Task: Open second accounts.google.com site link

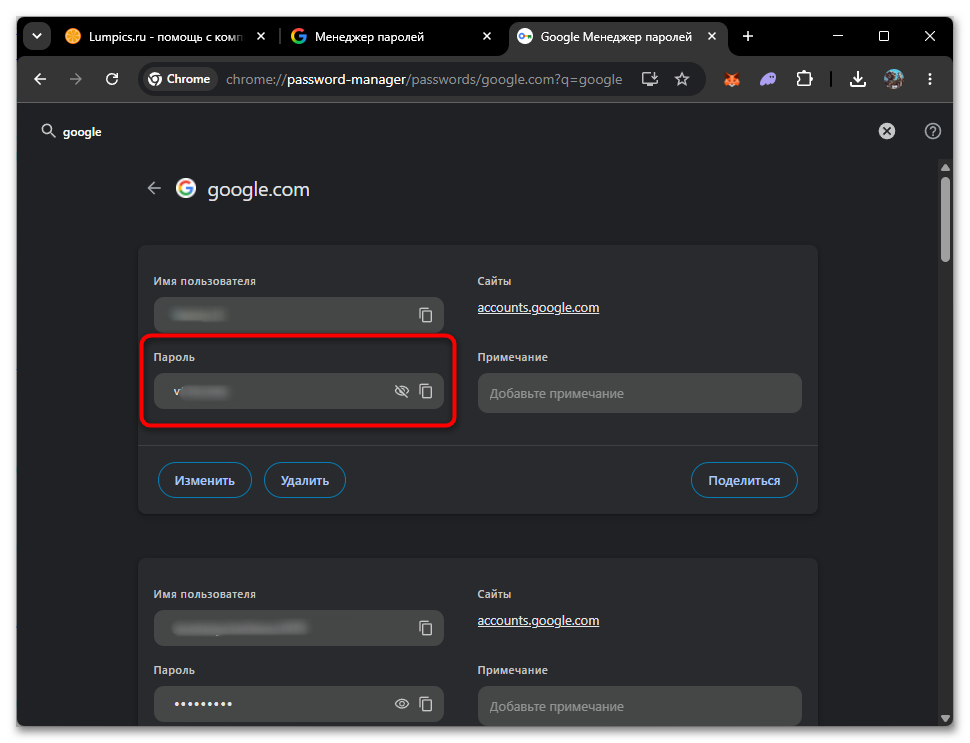Action: 538,621
